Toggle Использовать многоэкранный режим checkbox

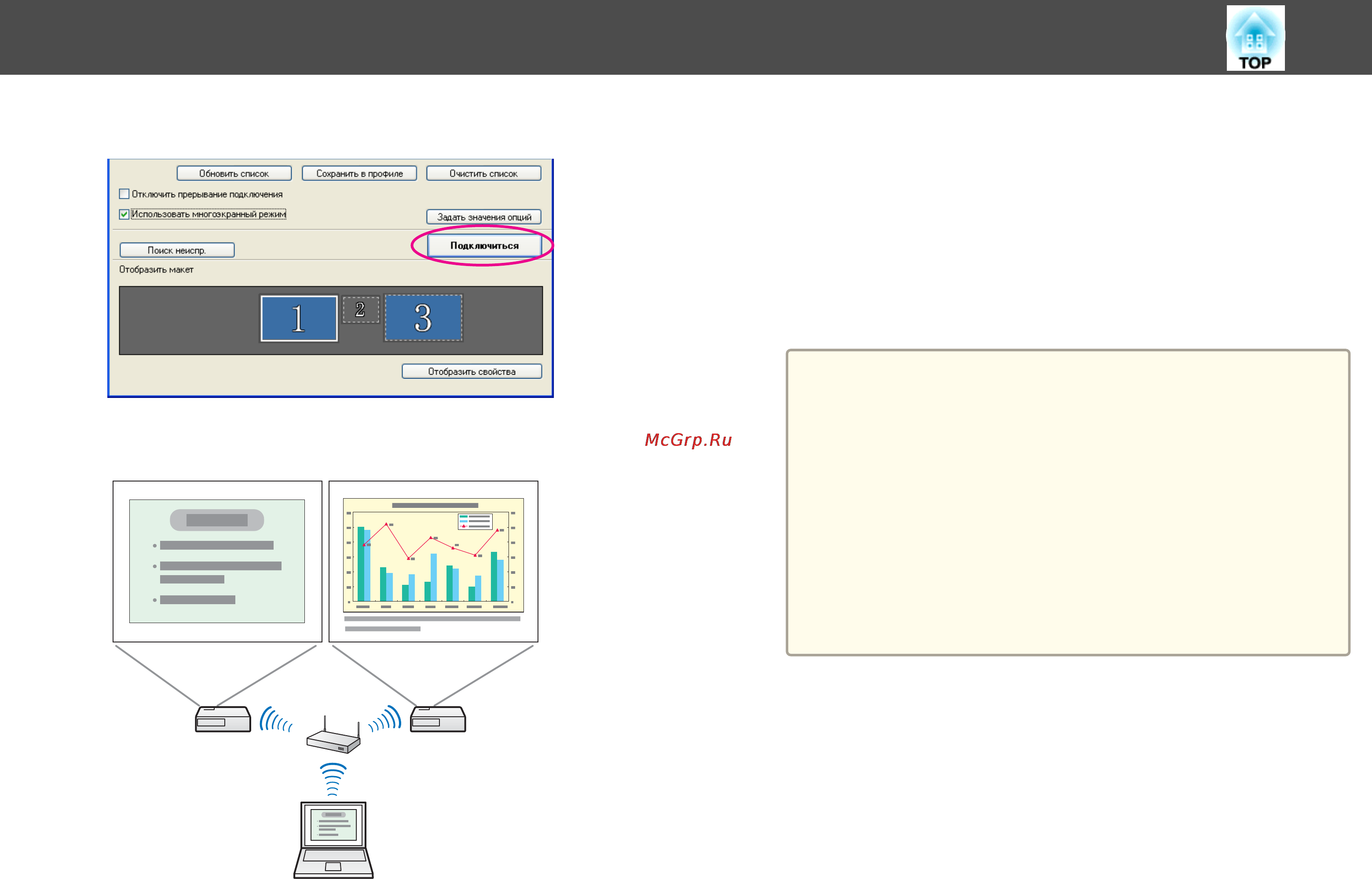tap(124, 214)
